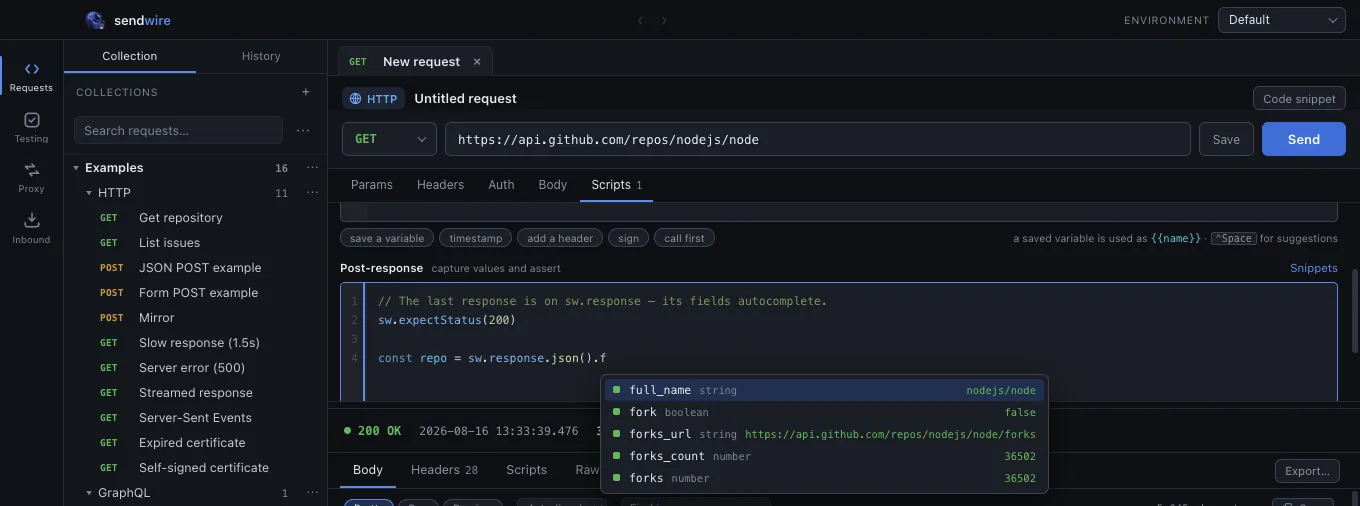Click the Save button
This screenshot has width=1360, height=506.
1226,139
